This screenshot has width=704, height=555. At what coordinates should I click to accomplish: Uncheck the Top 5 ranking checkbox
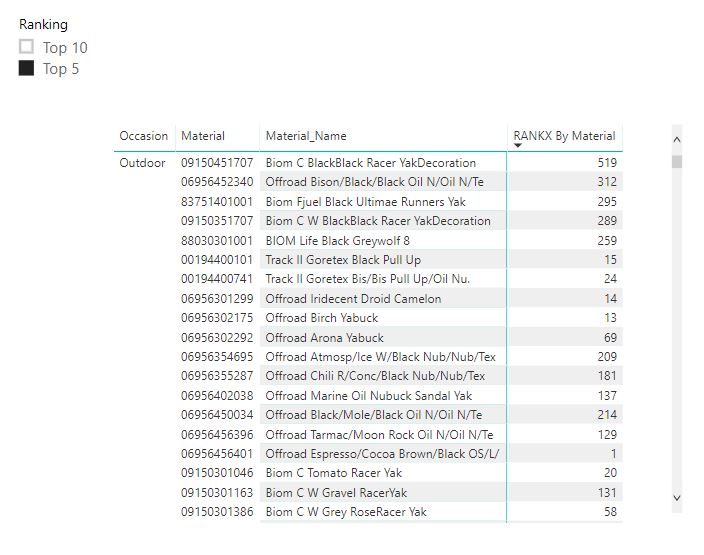pos(26,68)
